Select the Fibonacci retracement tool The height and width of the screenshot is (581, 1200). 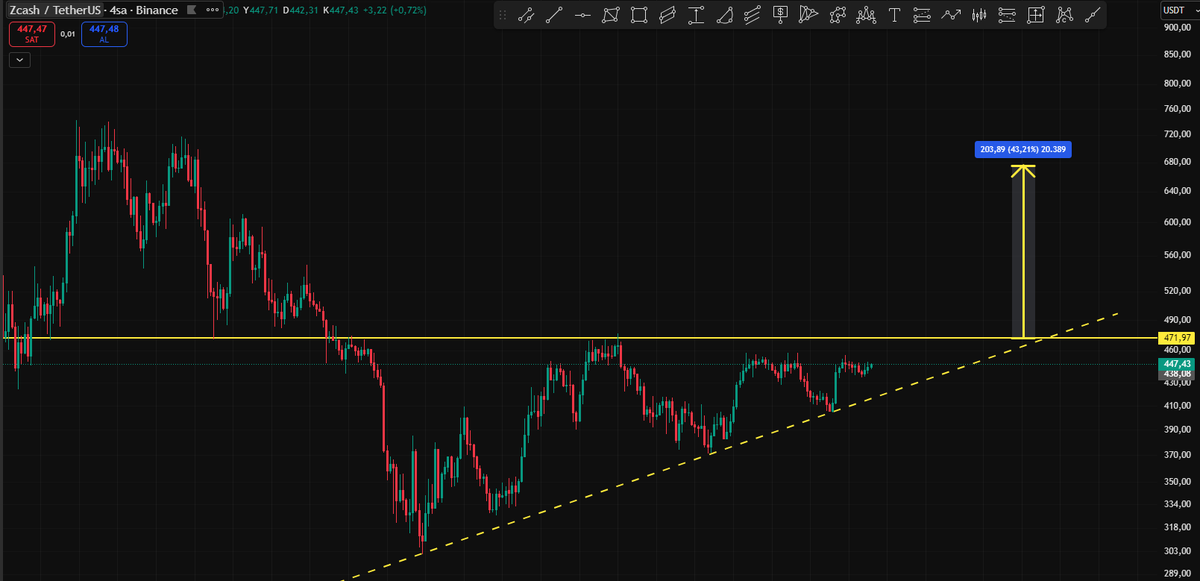[x=922, y=15]
